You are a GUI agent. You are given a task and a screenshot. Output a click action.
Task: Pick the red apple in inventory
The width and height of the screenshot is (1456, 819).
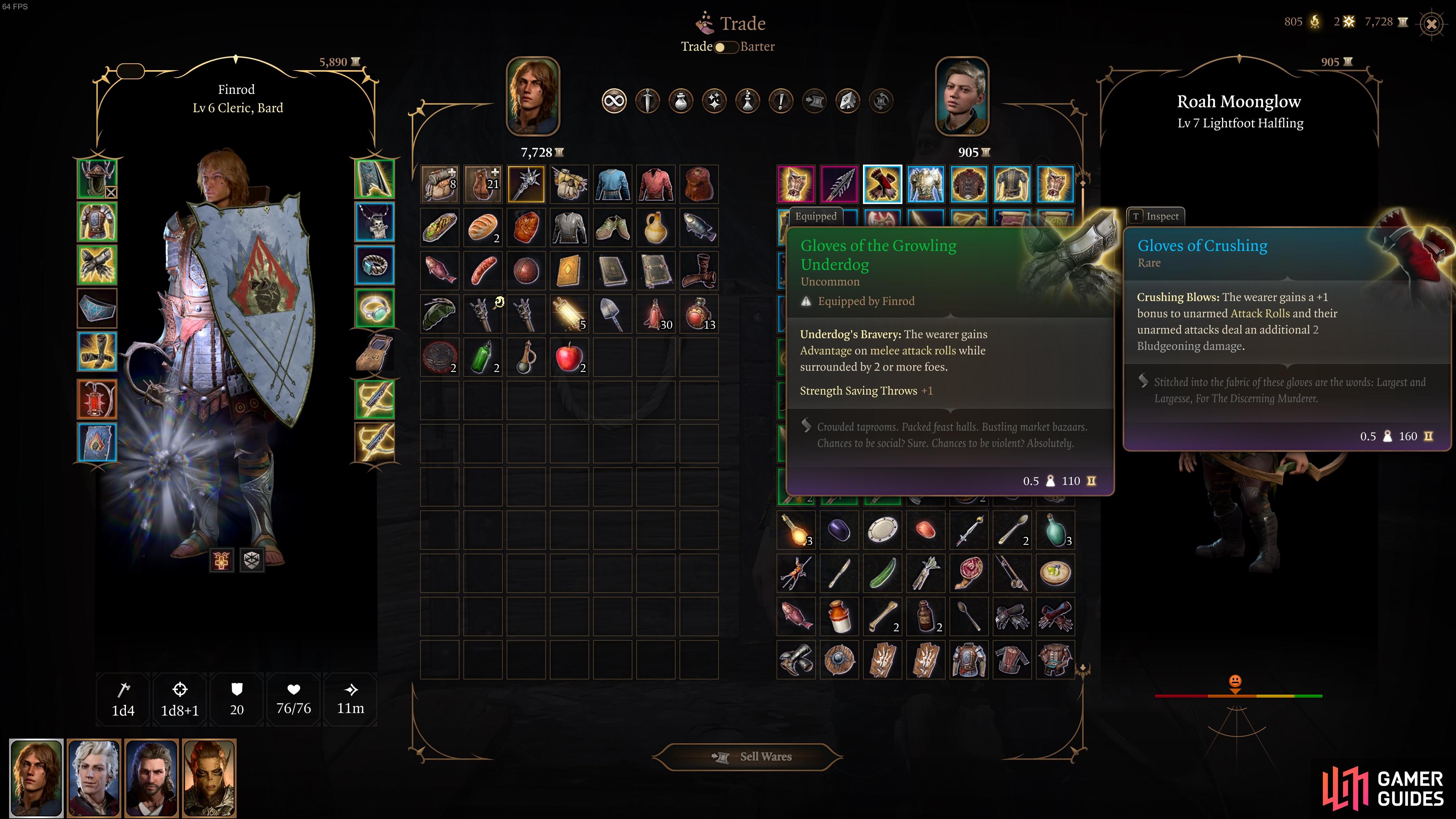[569, 357]
